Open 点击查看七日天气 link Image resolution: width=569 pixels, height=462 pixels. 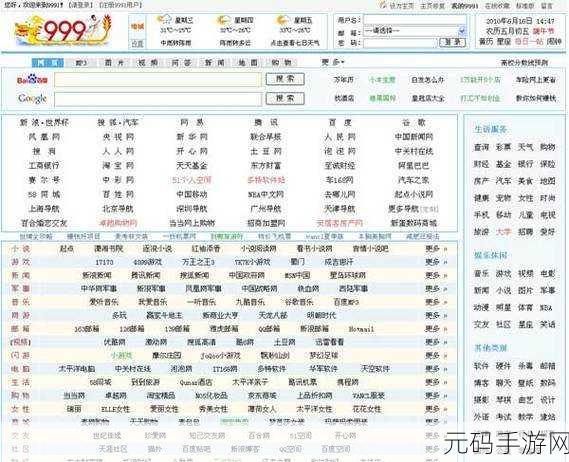[295, 43]
